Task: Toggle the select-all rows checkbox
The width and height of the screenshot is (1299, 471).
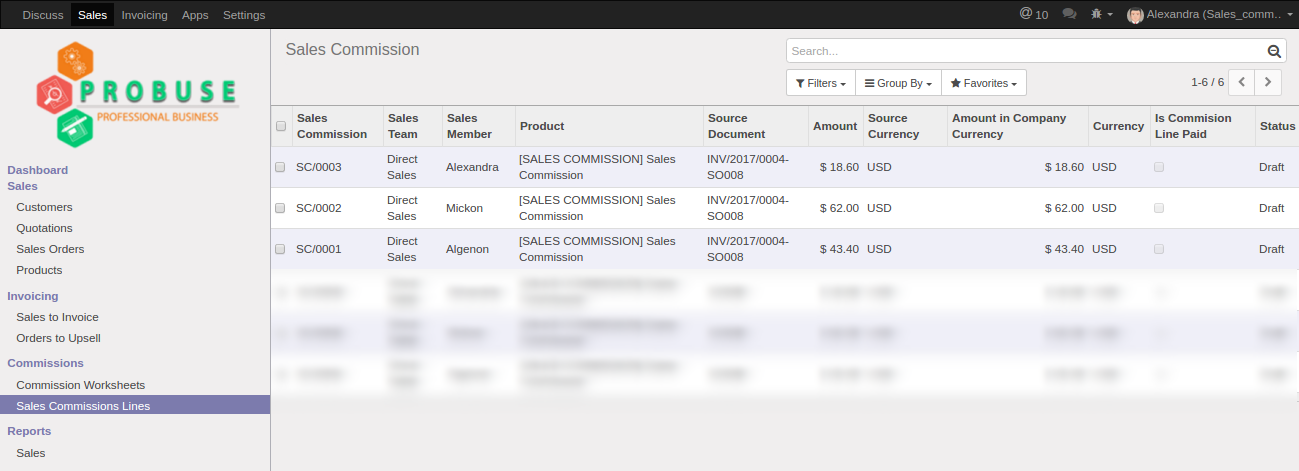Action: (281, 126)
